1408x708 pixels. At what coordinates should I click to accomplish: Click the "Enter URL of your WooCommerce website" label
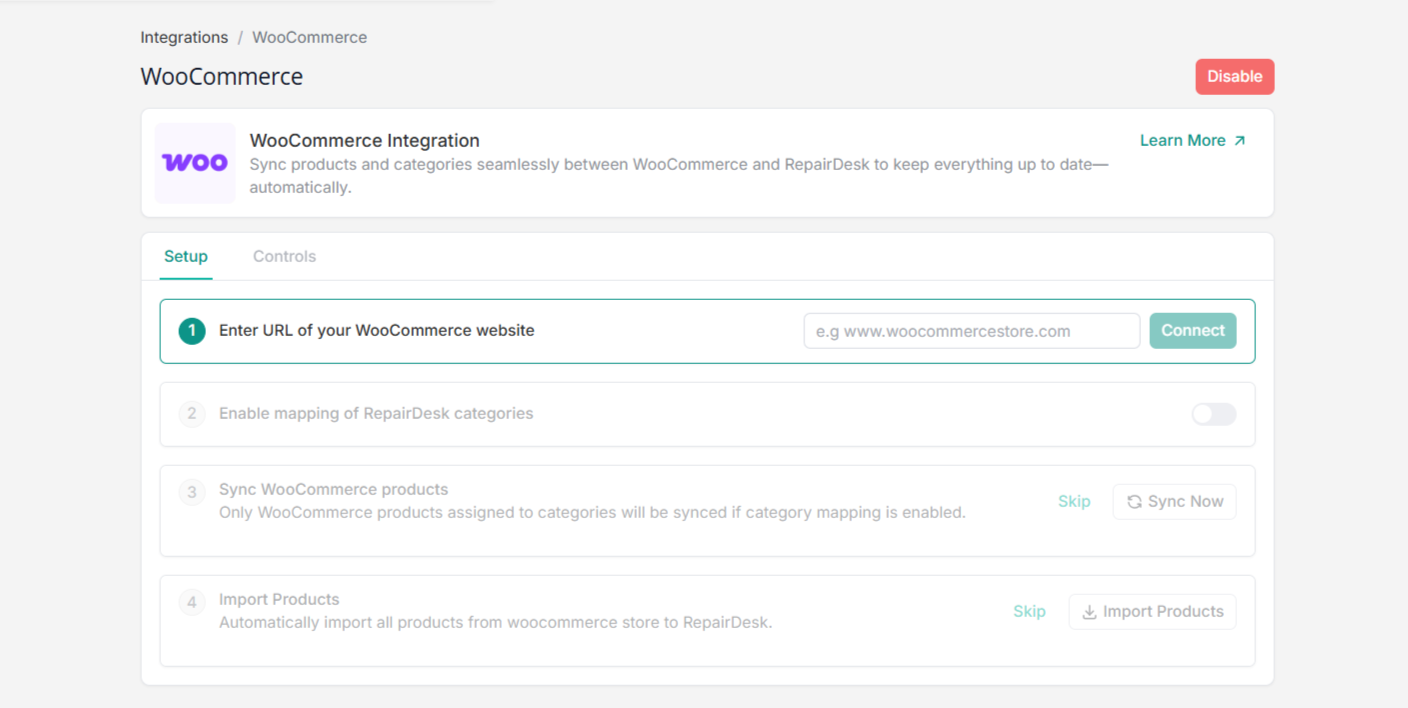pyautogui.click(x=377, y=331)
